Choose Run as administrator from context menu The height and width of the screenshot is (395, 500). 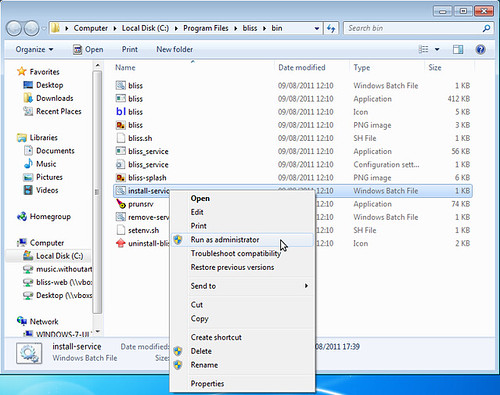point(242,240)
